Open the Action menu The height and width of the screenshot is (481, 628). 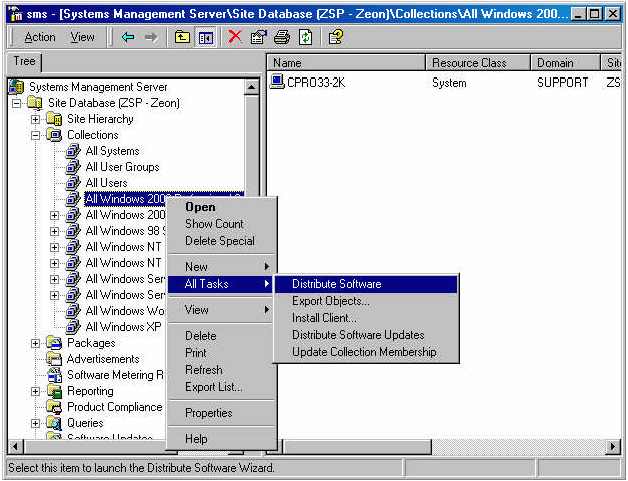click(40, 37)
